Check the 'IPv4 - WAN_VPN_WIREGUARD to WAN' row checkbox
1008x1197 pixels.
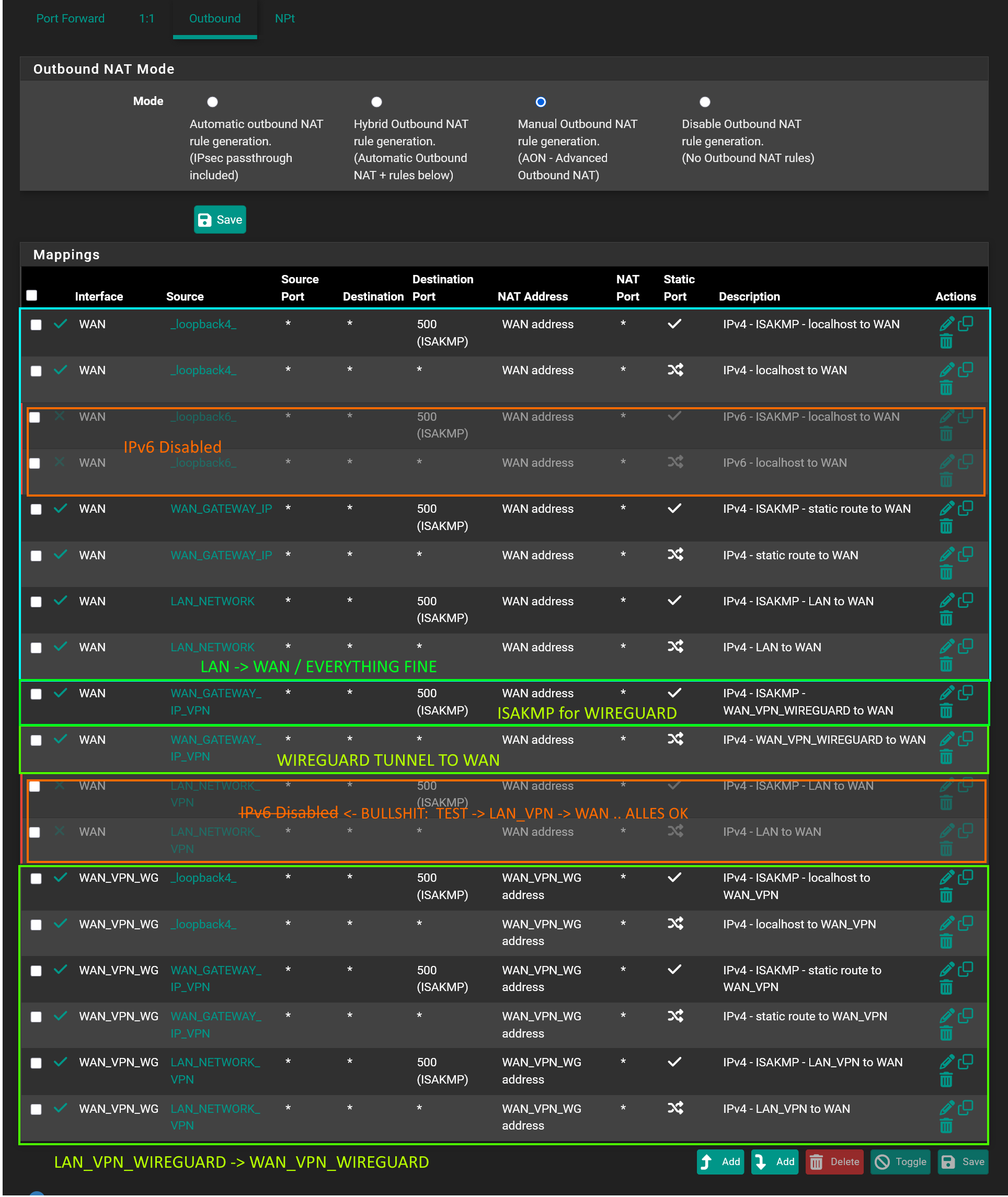[x=36, y=740]
